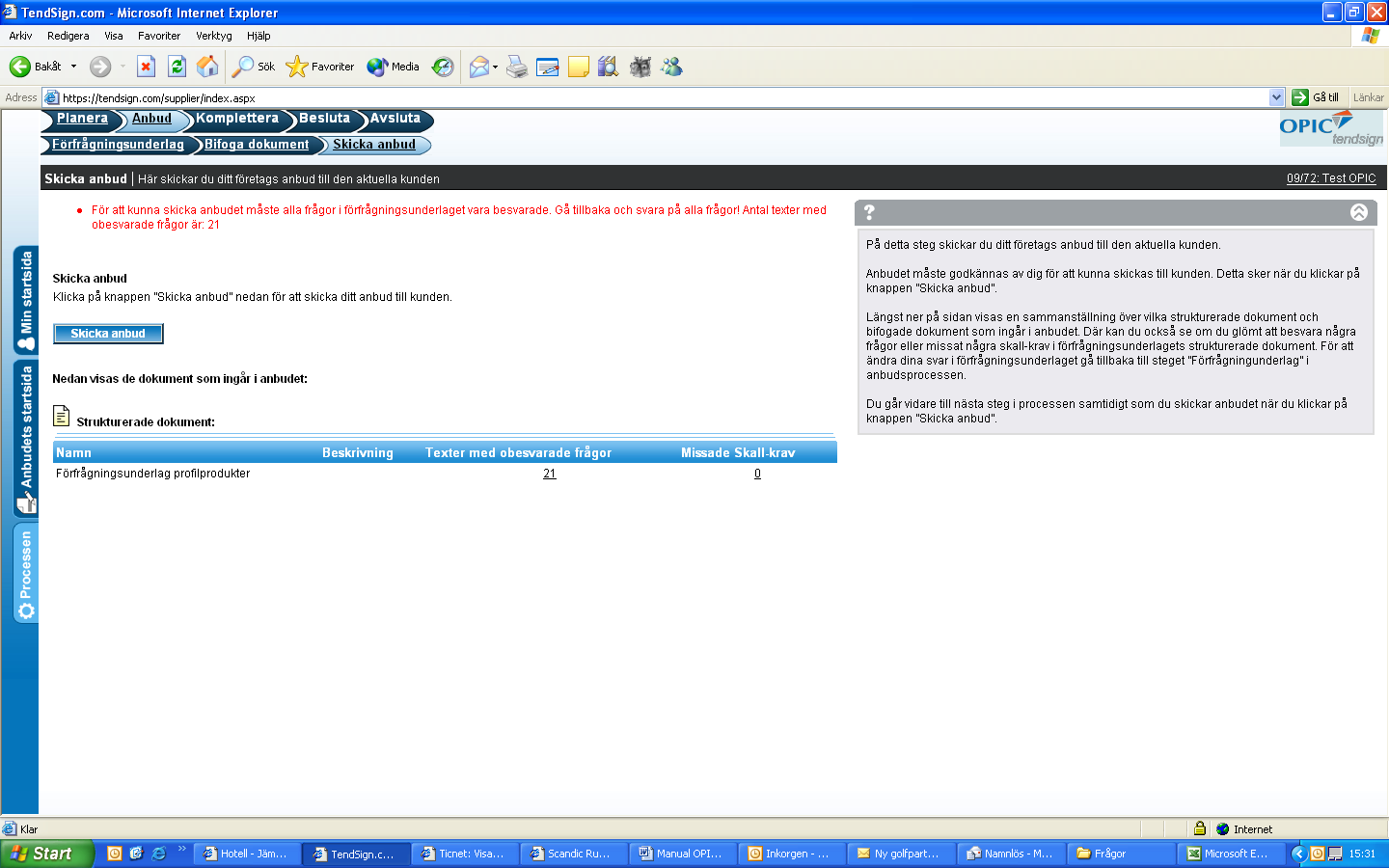Click the OPIC tendsign logo
This screenshot has height=868, width=1389.
pos(1331,128)
